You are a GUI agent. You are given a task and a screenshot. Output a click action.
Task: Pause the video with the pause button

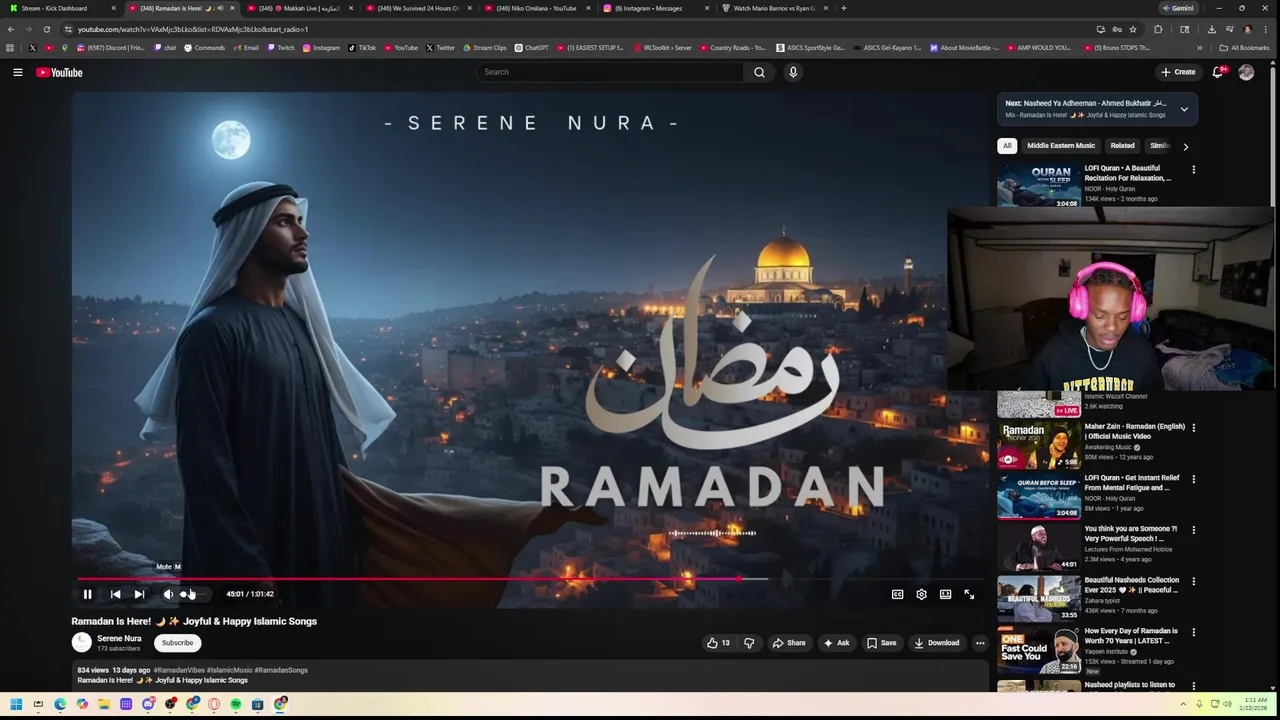point(87,594)
